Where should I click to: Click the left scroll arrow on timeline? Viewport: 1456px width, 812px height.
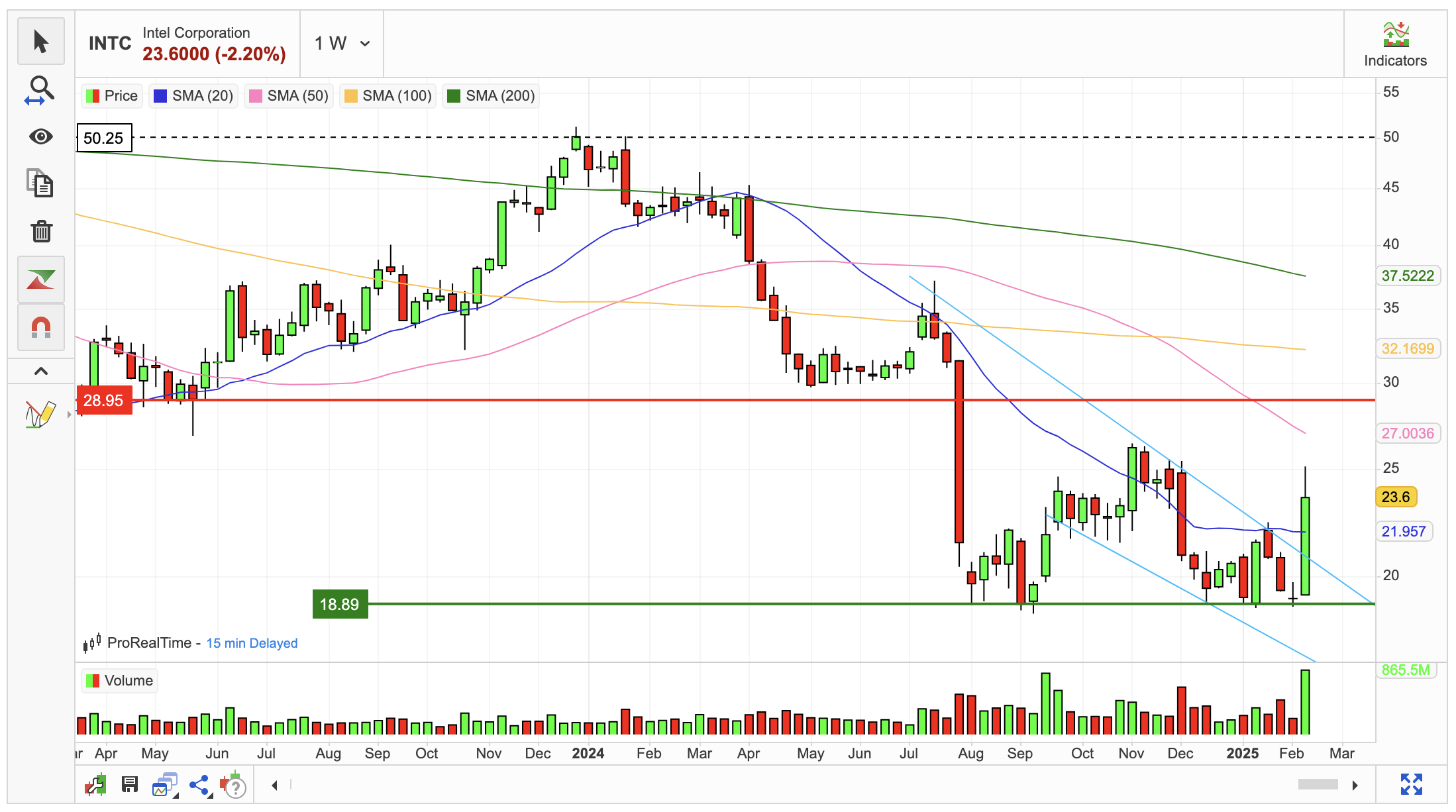click(274, 786)
